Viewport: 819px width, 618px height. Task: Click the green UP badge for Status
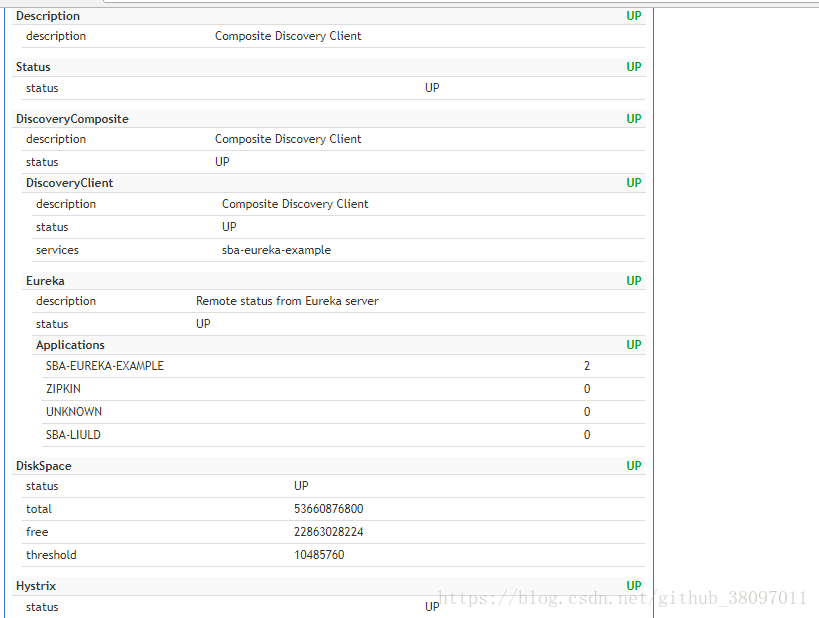click(634, 67)
